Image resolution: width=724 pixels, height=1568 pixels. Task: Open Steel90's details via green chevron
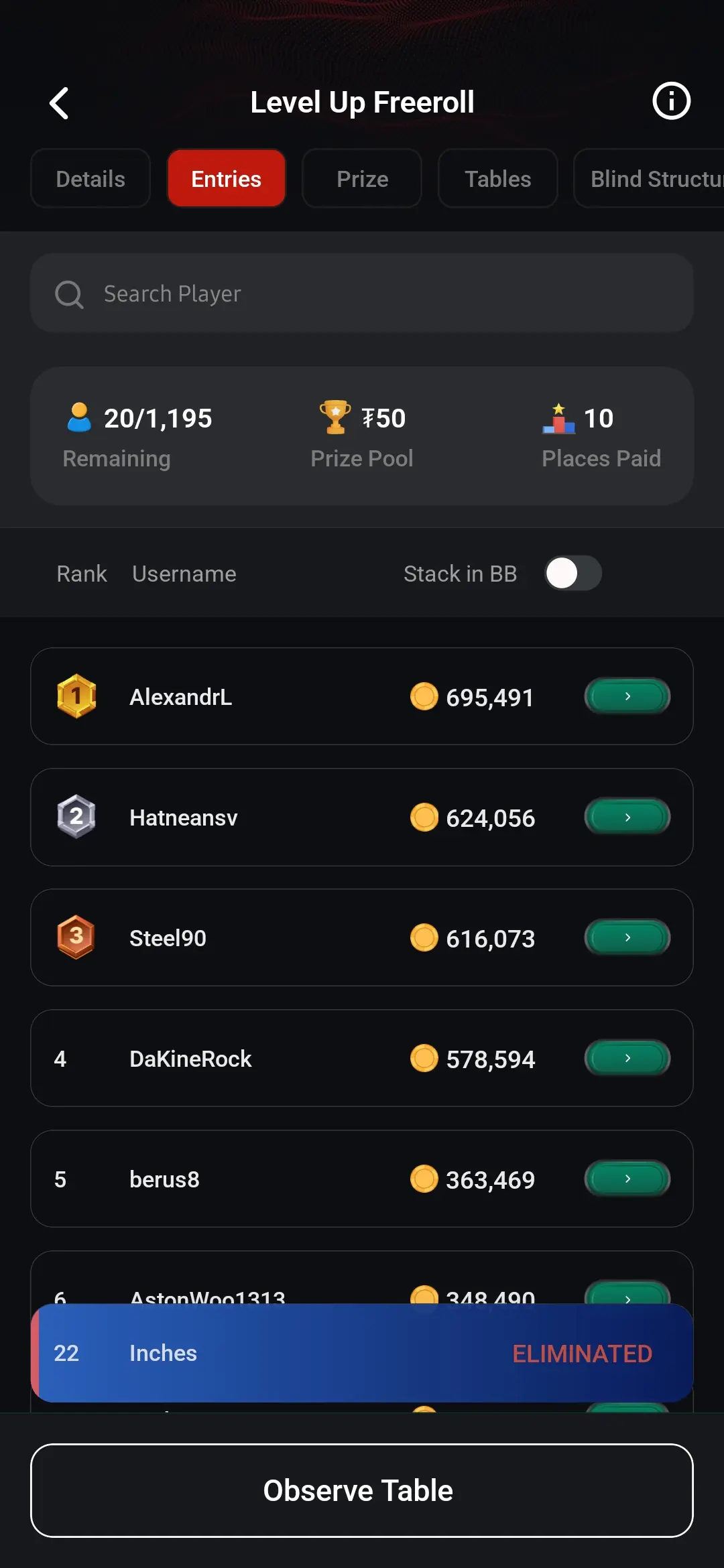tap(627, 937)
